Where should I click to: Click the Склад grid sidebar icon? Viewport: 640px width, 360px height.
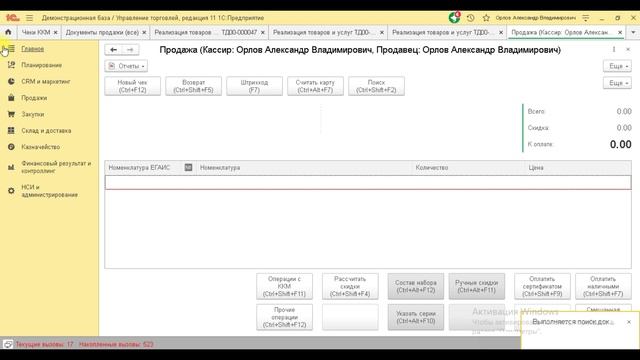tap(11, 130)
